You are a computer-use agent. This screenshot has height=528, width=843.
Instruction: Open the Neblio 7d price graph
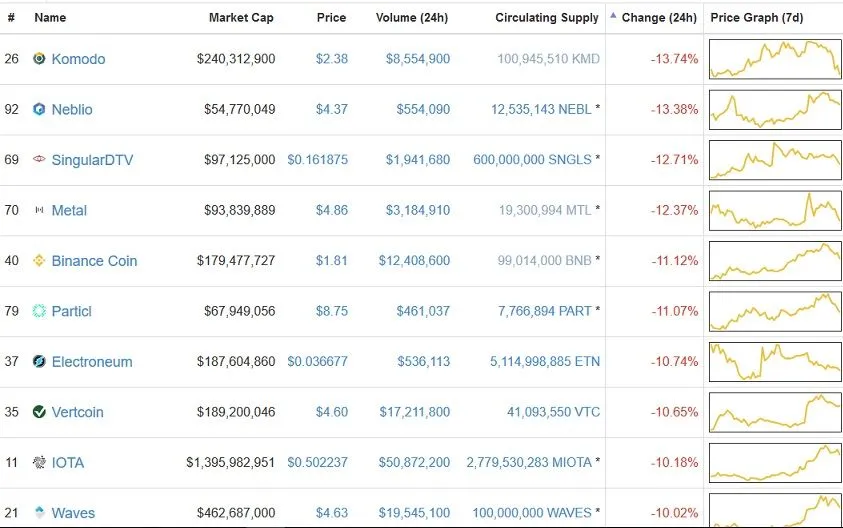point(775,110)
